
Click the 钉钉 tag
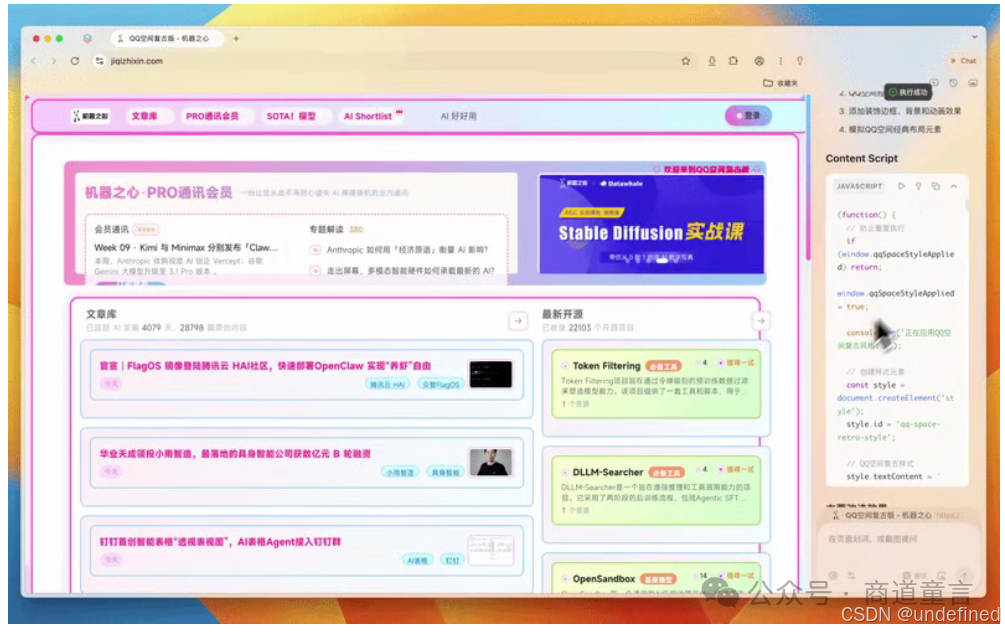(452, 560)
